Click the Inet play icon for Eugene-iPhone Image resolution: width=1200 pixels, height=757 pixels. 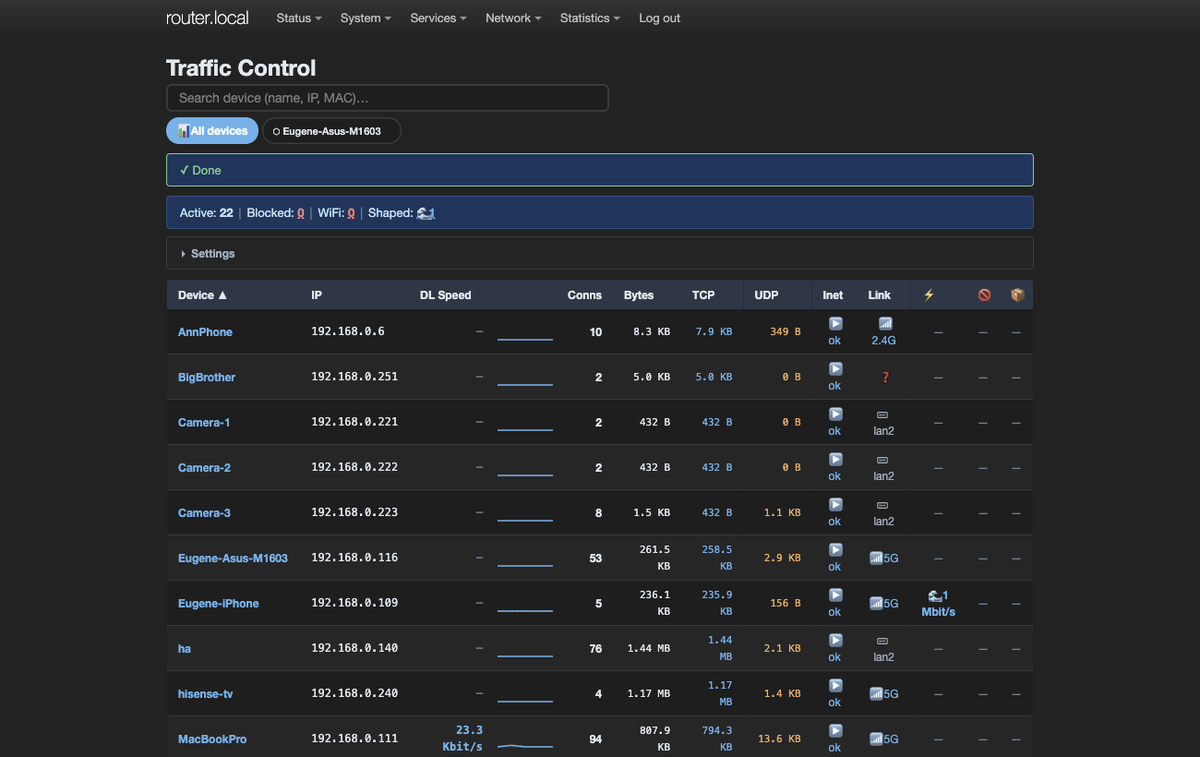[x=836, y=595]
